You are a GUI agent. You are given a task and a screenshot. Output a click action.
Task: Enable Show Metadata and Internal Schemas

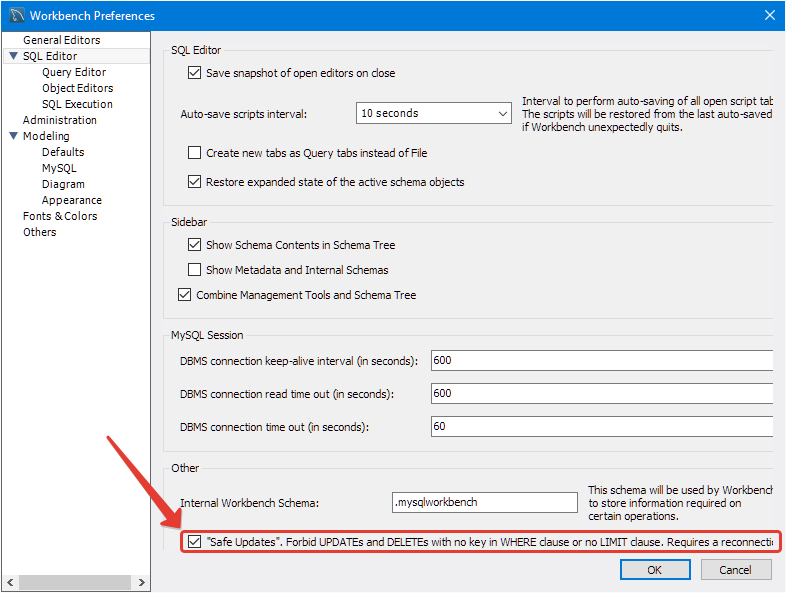point(194,270)
